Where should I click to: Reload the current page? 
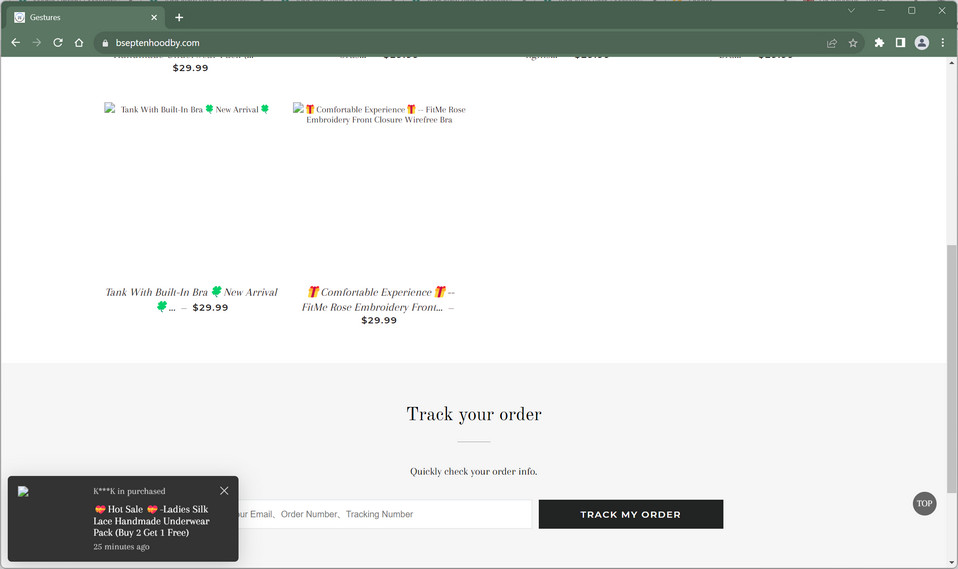58,43
